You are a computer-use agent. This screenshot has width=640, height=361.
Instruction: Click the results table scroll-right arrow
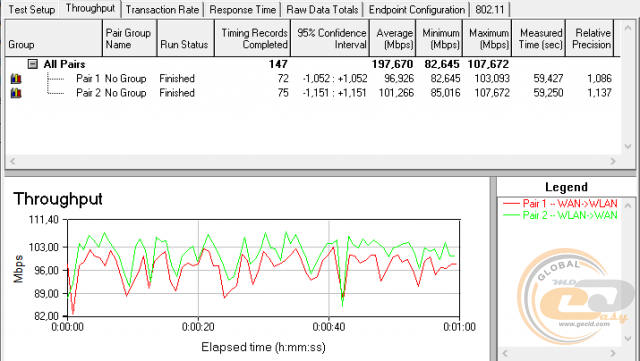coord(613,161)
